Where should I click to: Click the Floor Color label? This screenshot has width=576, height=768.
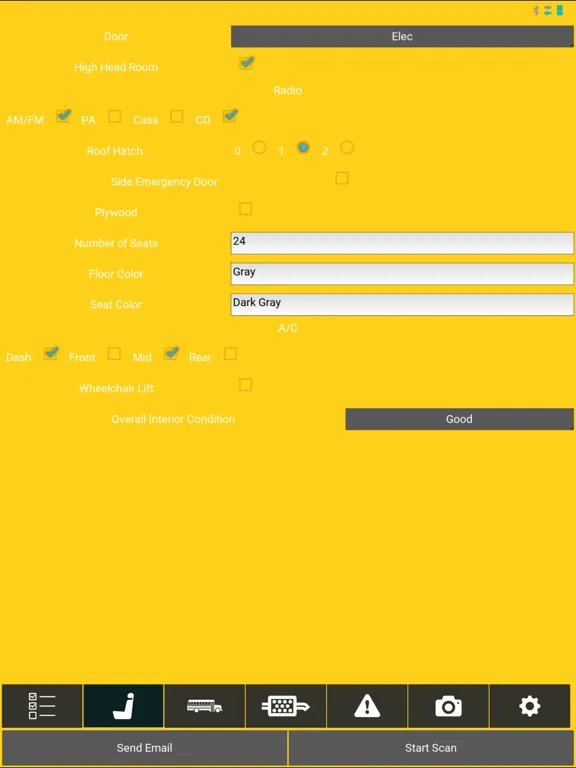116,274
